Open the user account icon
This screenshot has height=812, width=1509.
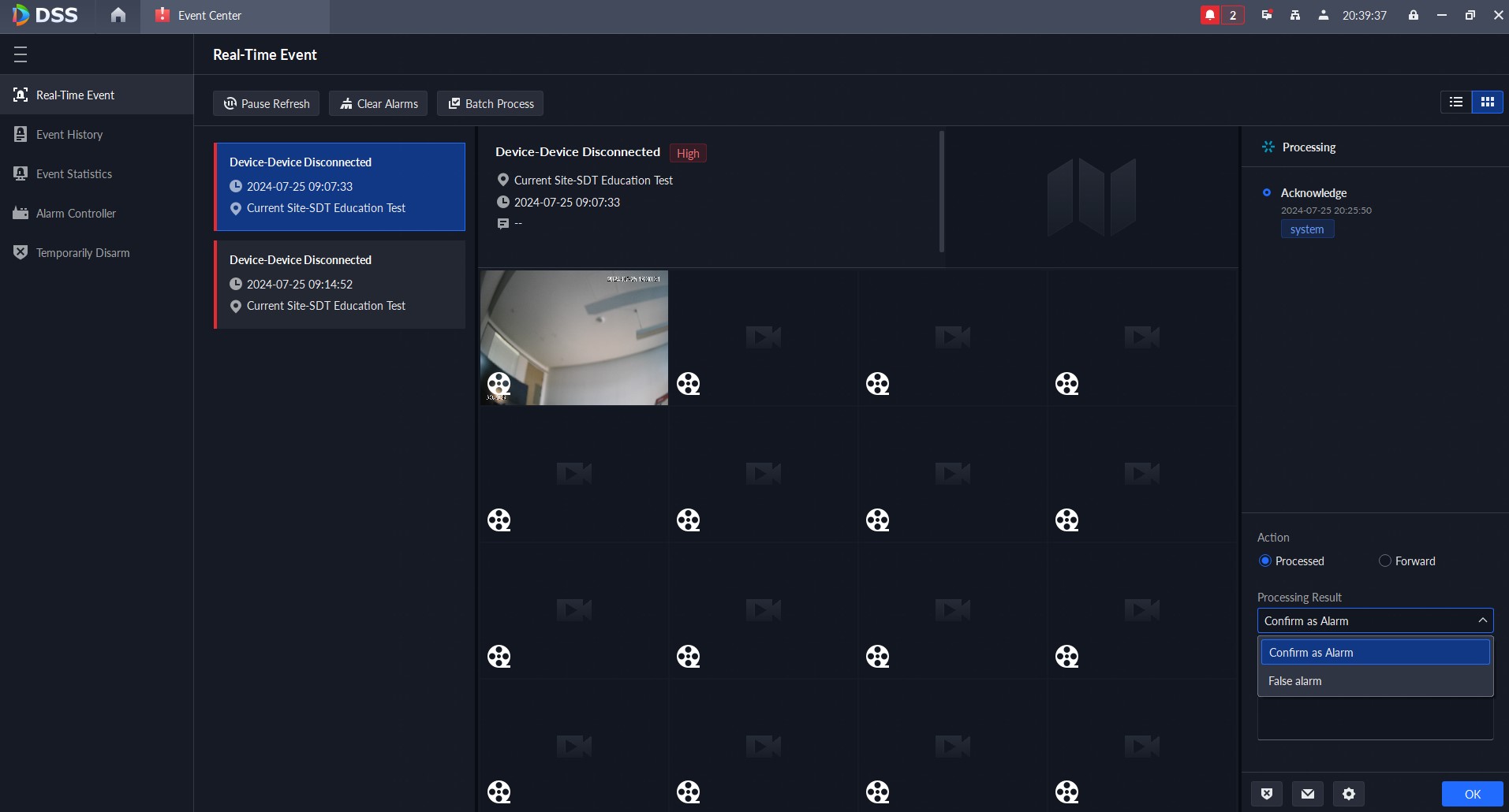tap(1324, 15)
